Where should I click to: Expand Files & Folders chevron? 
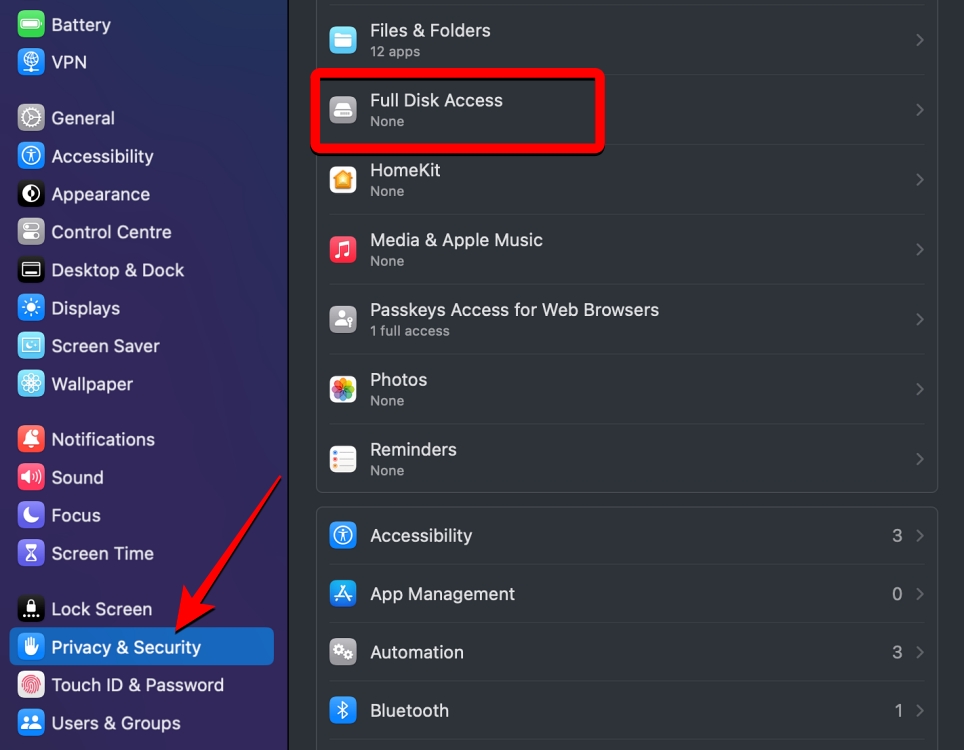click(x=919, y=40)
